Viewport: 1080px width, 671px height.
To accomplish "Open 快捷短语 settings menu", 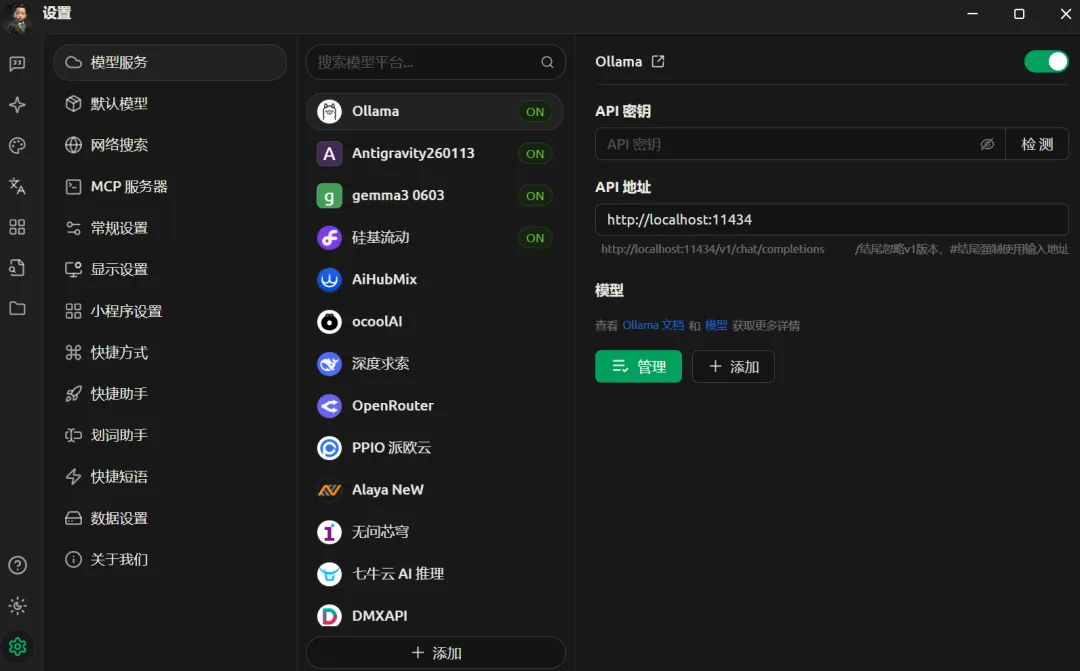I will click(170, 476).
